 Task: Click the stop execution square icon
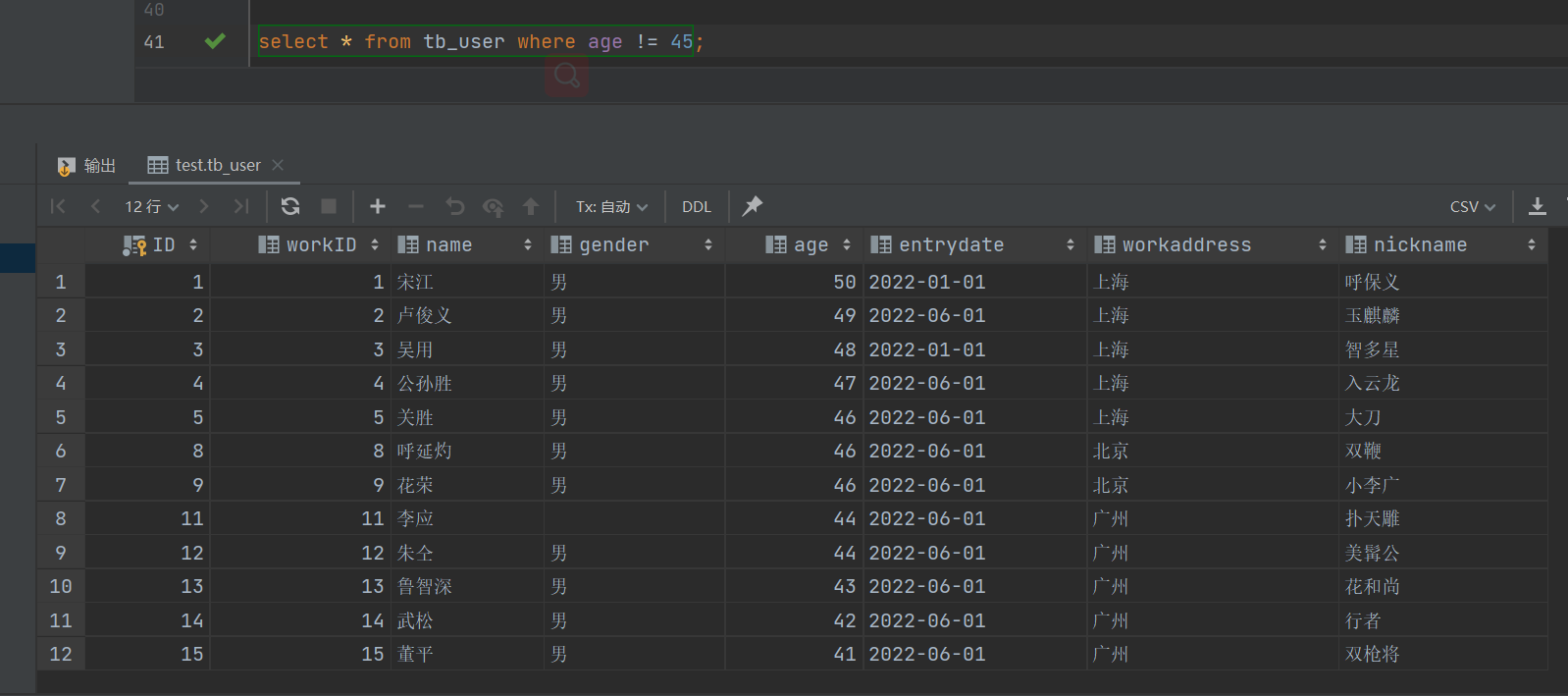pyautogui.click(x=329, y=206)
